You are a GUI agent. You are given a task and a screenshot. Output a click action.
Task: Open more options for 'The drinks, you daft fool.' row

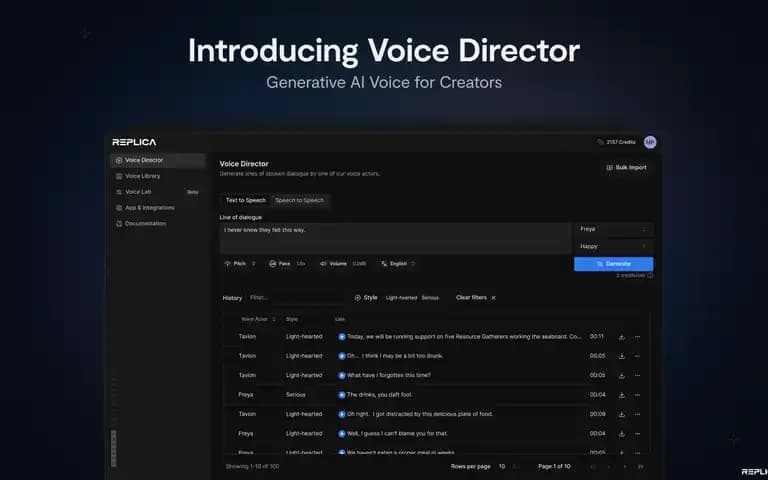click(637, 395)
